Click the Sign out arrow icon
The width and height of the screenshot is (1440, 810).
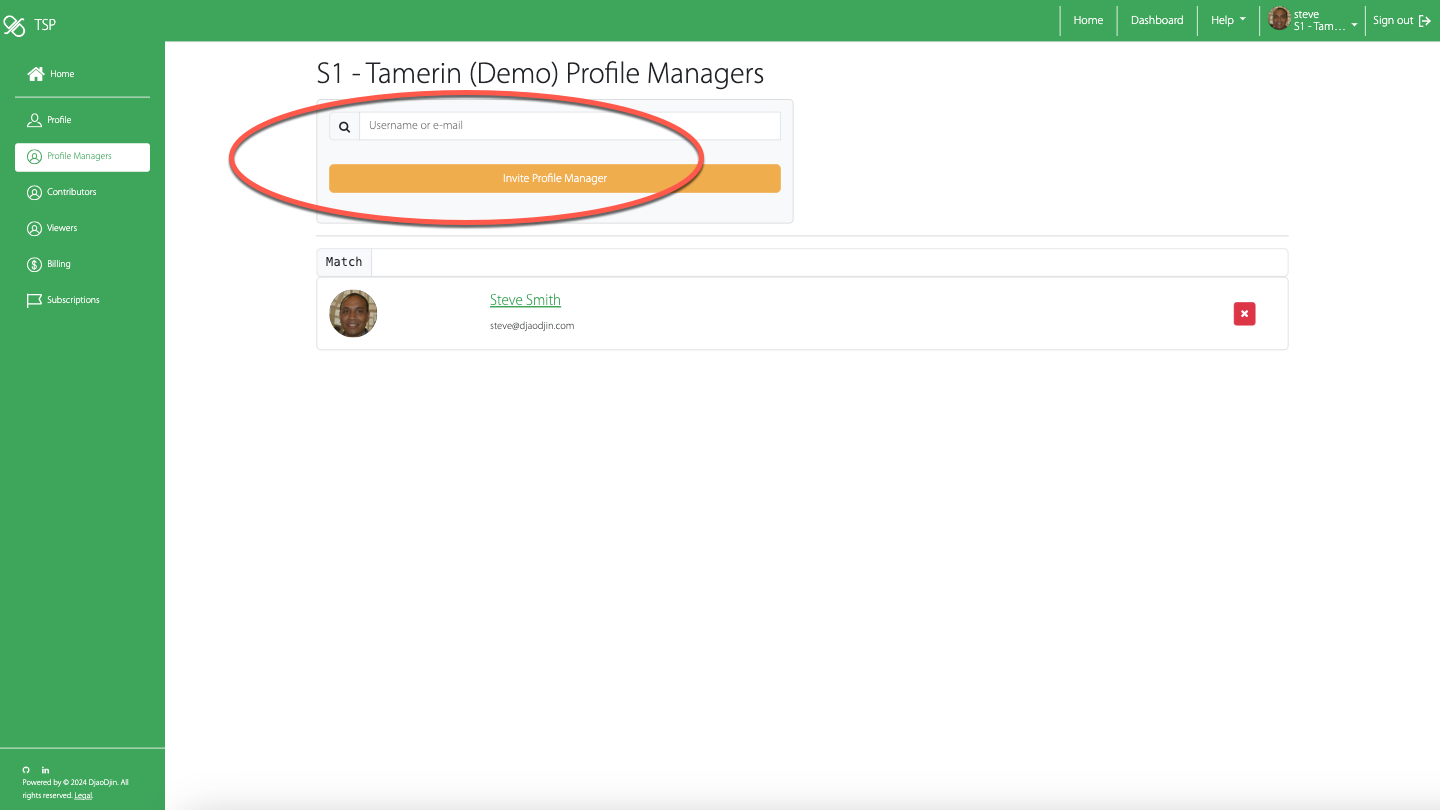(x=1425, y=20)
